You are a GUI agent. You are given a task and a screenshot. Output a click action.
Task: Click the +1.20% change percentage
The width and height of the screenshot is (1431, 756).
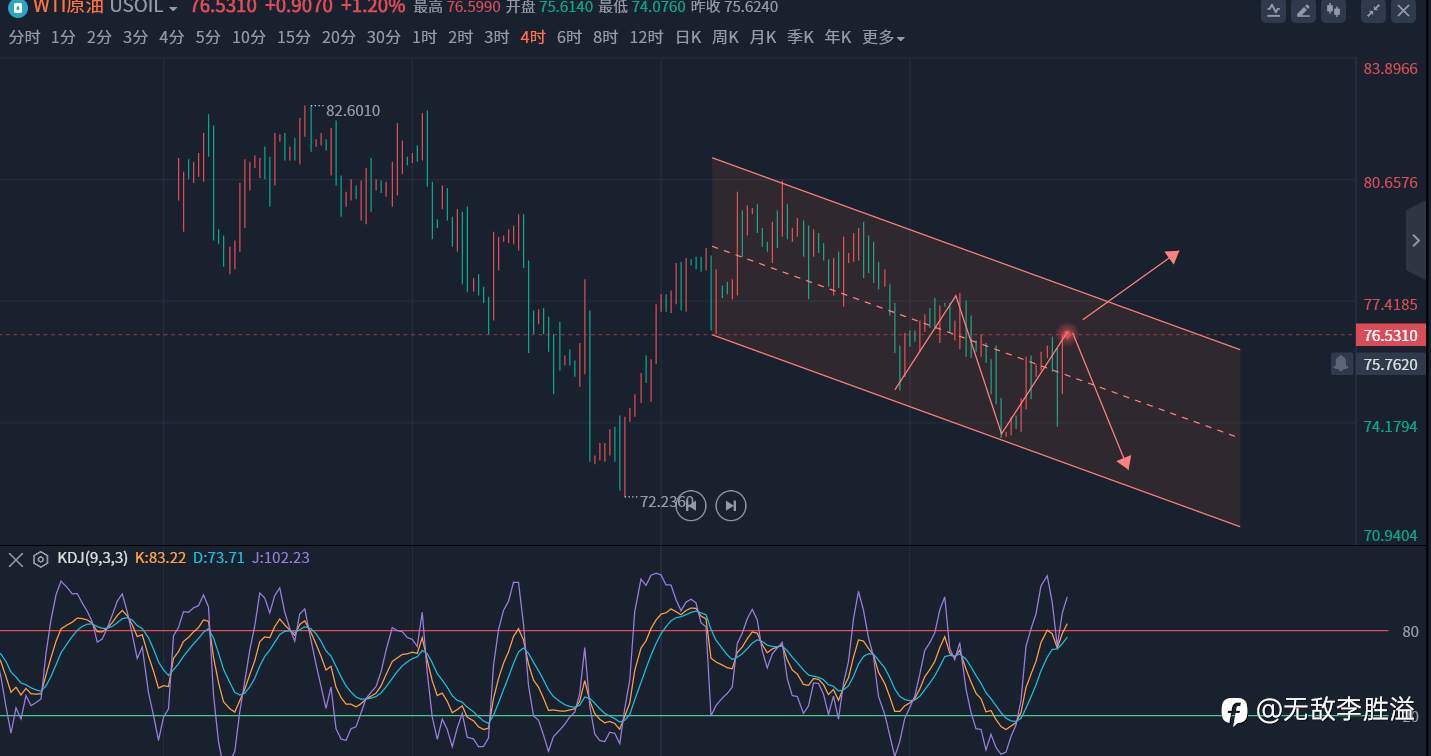click(x=373, y=7)
